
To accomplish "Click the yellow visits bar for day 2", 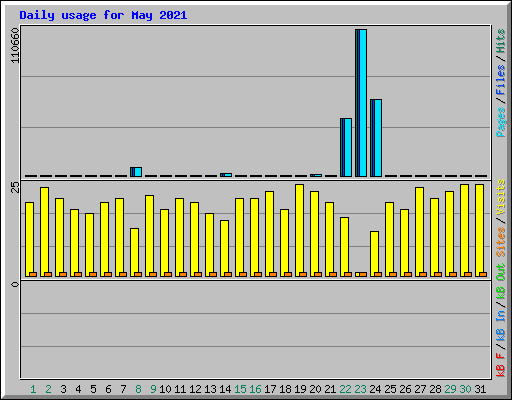I will click(44, 232).
